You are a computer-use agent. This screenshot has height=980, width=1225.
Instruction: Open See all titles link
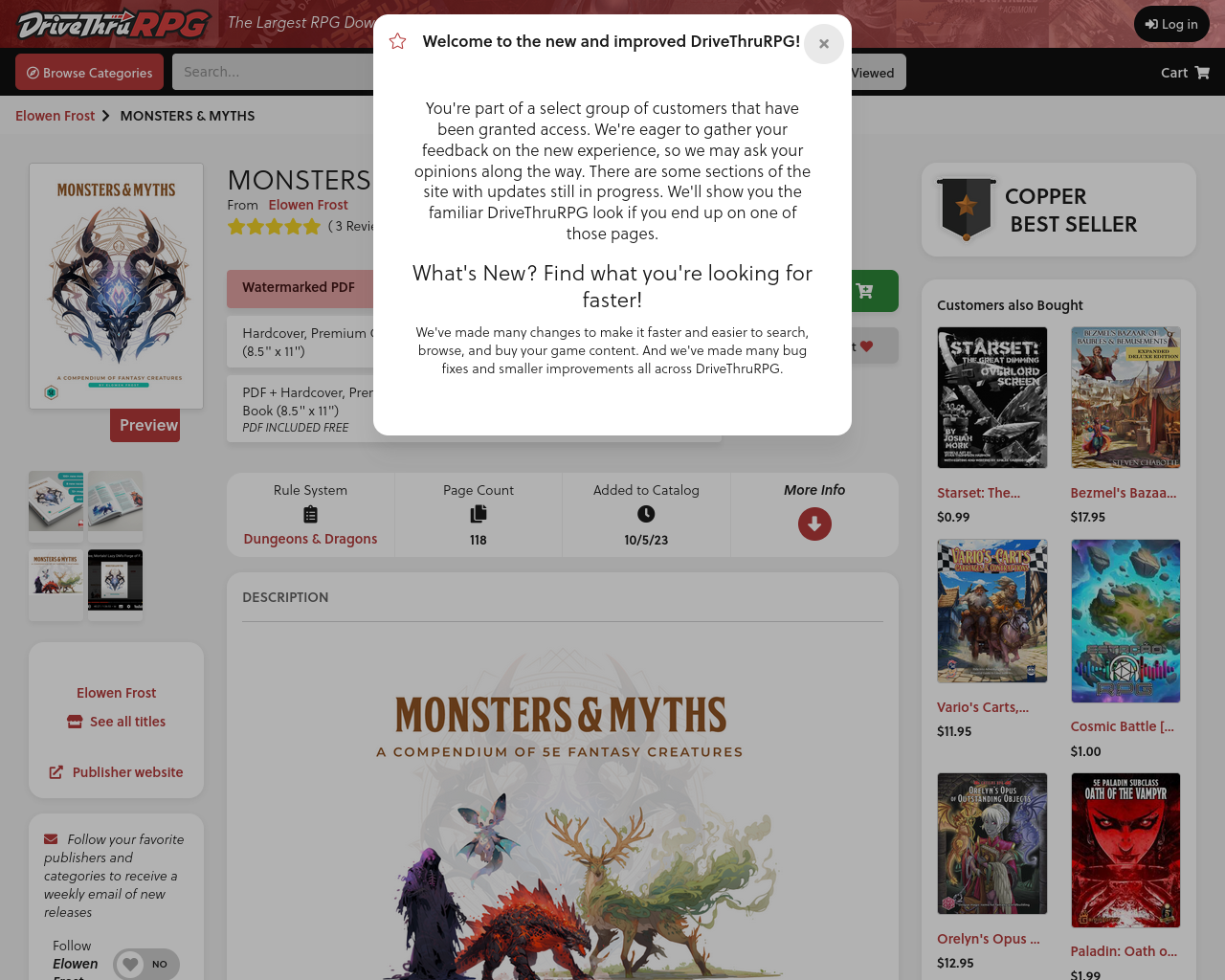coord(127,722)
